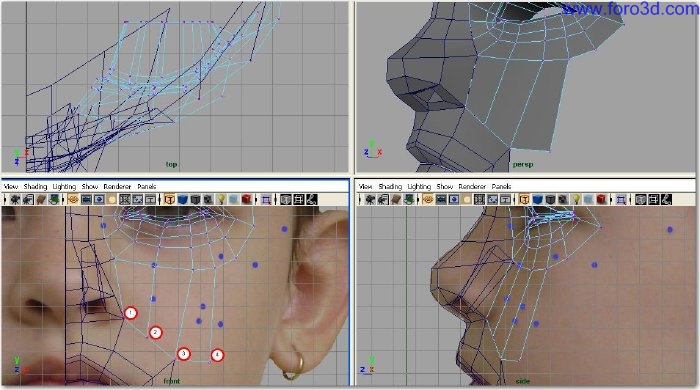The width and height of the screenshot is (700, 390).
Task: Click red High Quality cube in front panel
Action: coord(246,199)
